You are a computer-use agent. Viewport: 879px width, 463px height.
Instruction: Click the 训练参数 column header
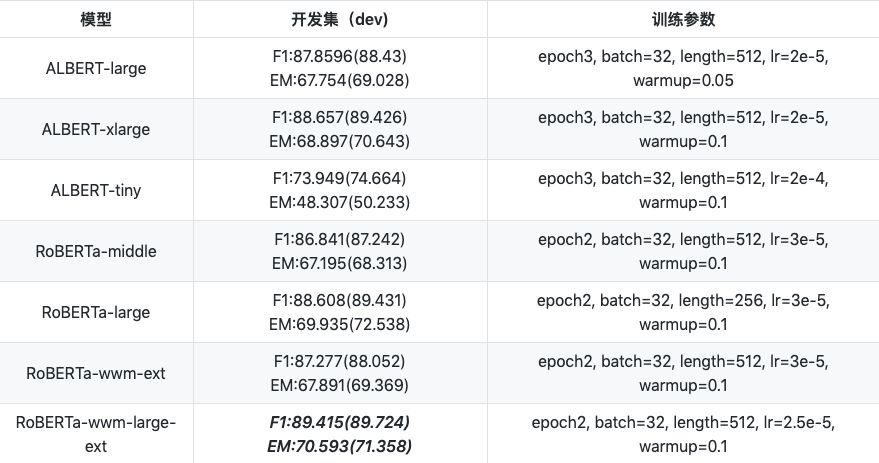pos(682,19)
